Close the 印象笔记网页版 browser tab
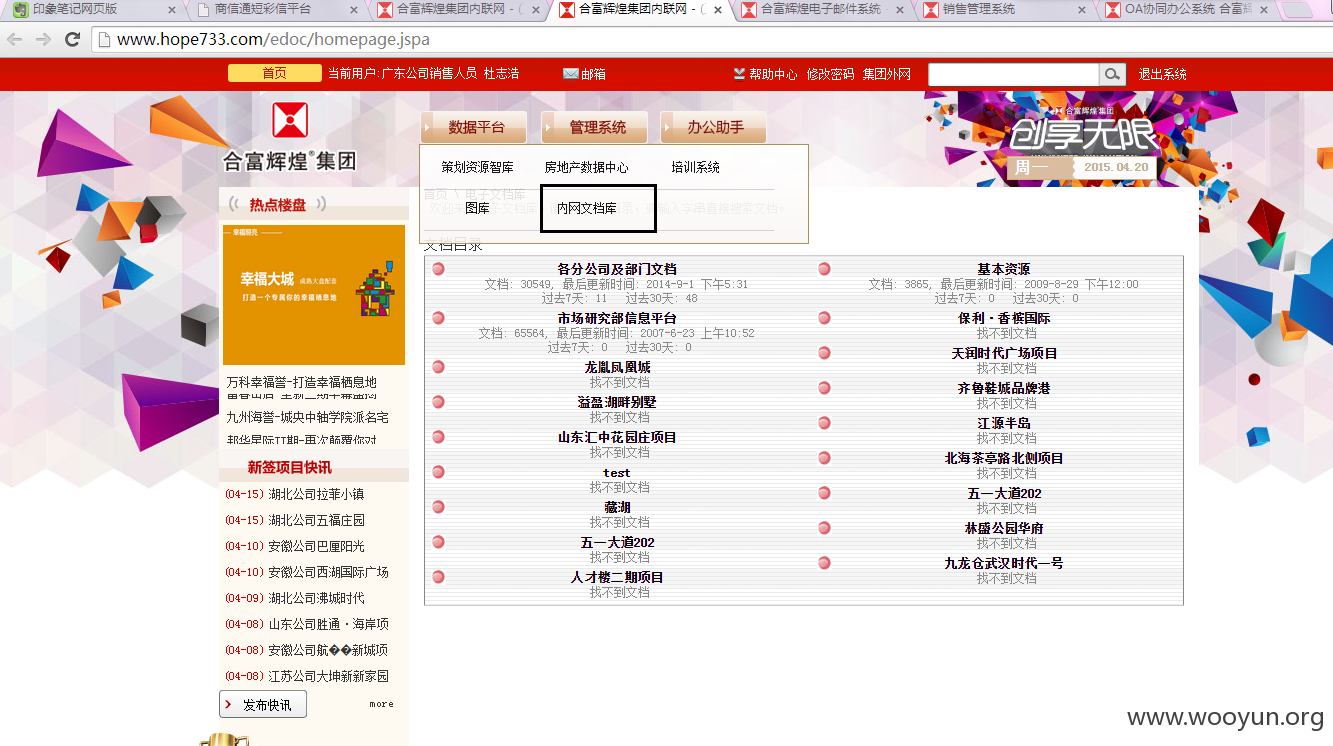 171,10
